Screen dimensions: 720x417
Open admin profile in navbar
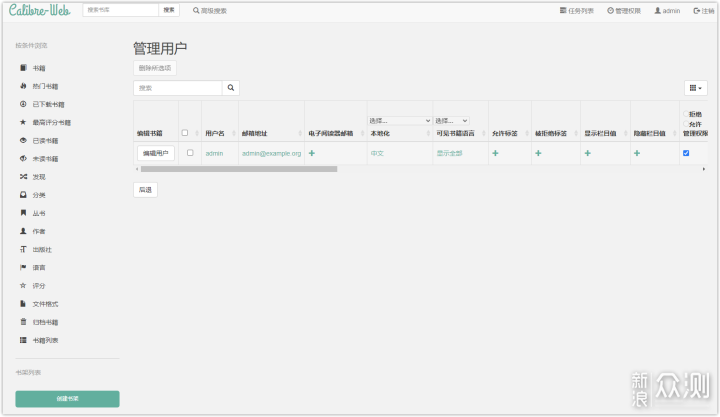tap(667, 11)
